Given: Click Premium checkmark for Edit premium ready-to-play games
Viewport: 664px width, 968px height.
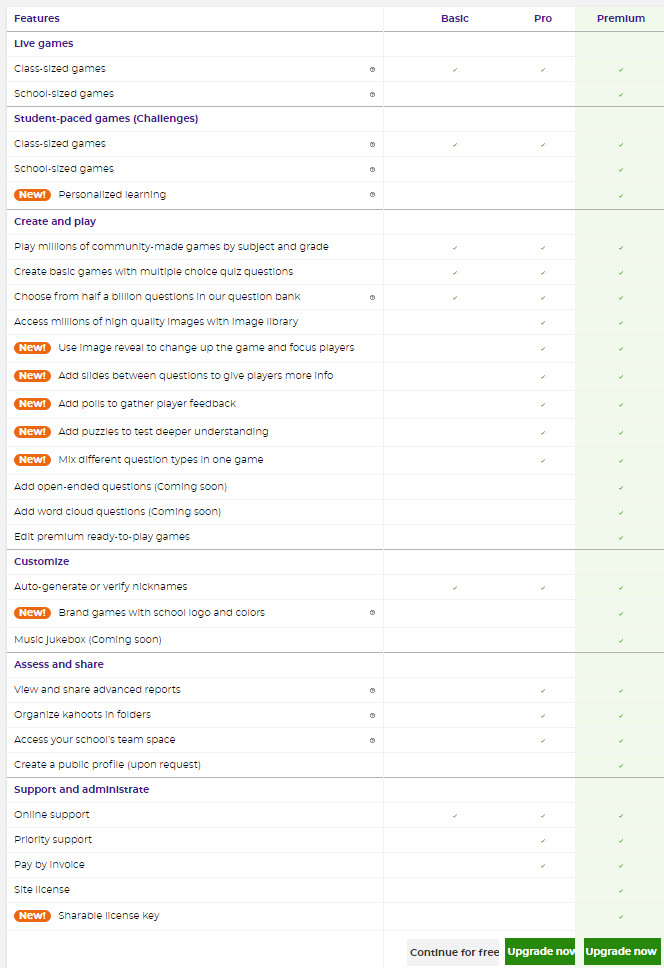Looking at the screenshot, I should click(x=621, y=538).
